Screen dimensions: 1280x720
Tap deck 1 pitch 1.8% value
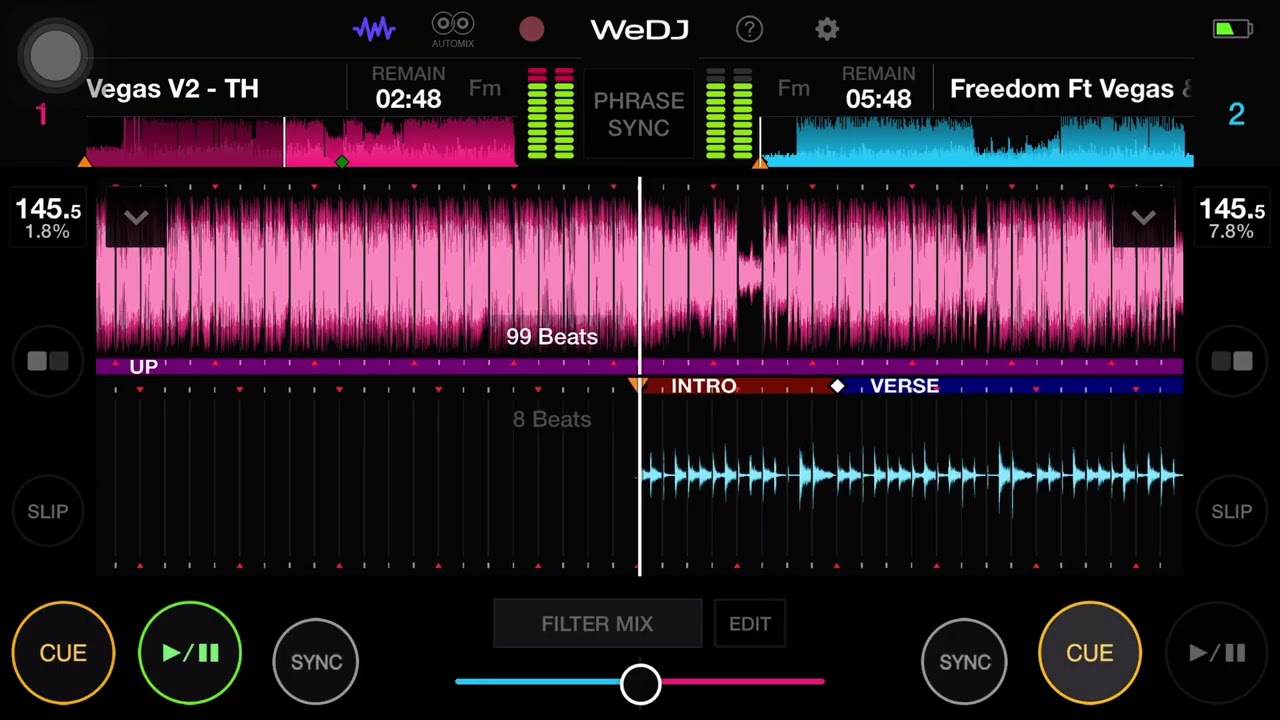[48, 232]
